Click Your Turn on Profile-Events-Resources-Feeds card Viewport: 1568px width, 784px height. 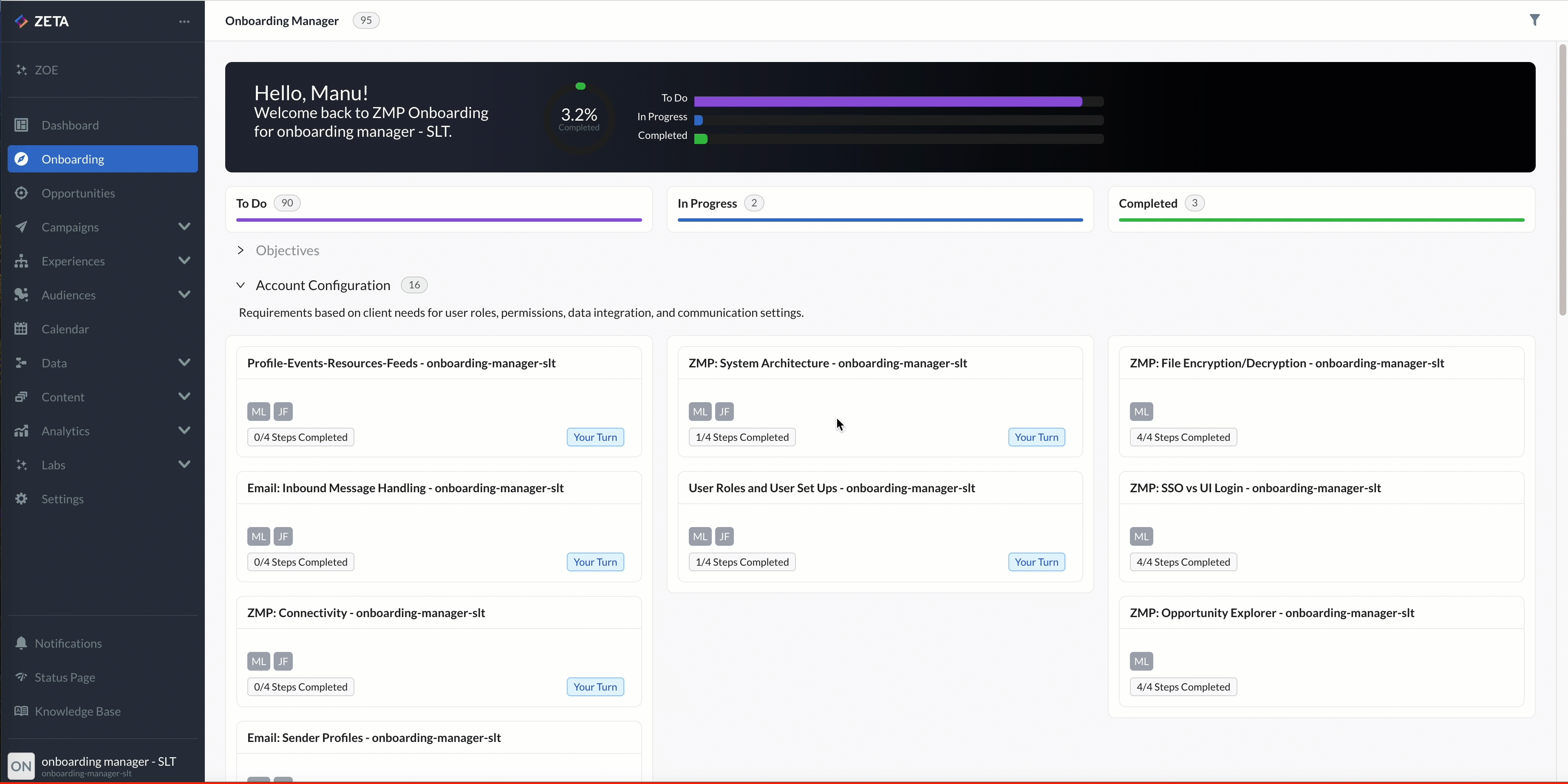click(x=595, y=437)
